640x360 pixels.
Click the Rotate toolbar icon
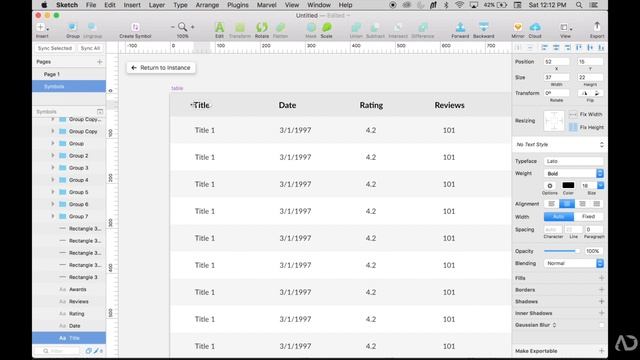262,27
